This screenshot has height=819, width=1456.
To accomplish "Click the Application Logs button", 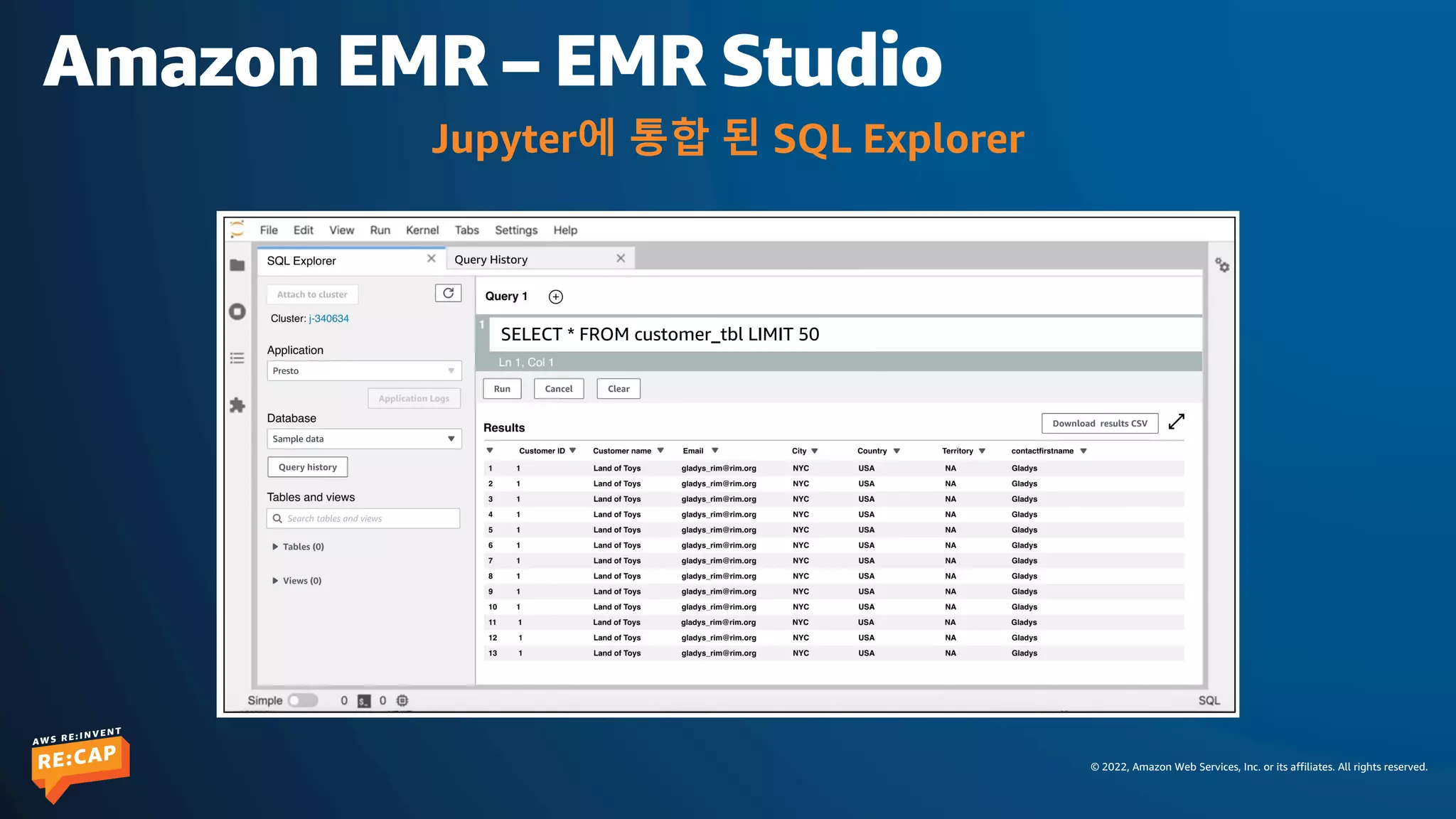I will [414, 398].
